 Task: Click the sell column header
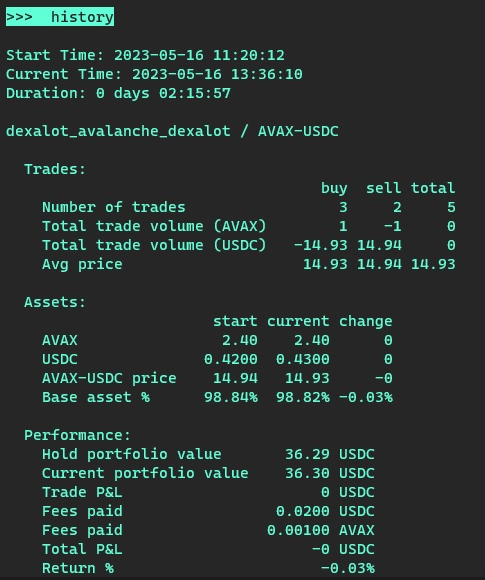pyautogui.click(x=384, y=188)
